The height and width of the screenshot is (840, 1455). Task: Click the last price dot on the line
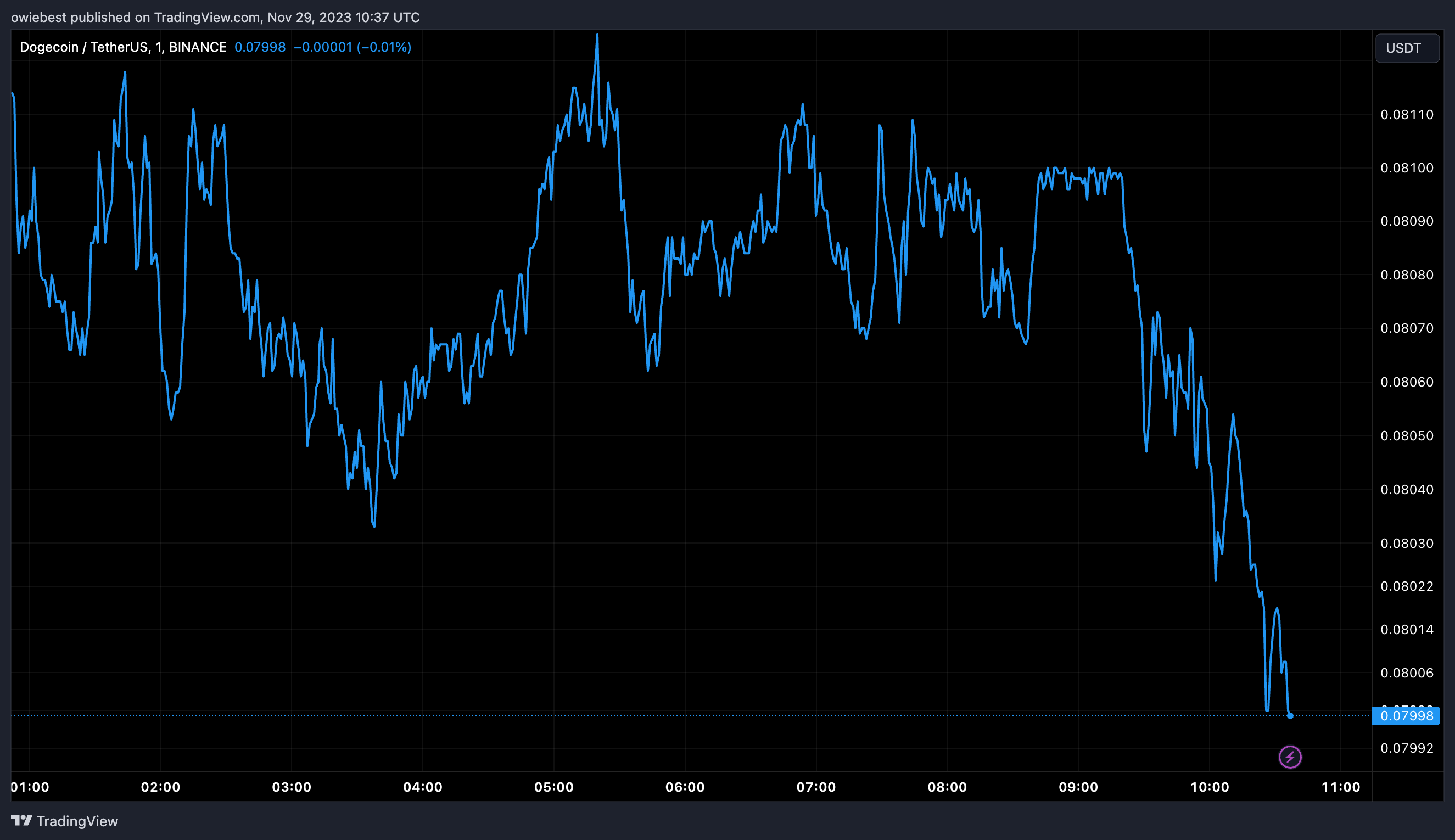click(1290, 716)
